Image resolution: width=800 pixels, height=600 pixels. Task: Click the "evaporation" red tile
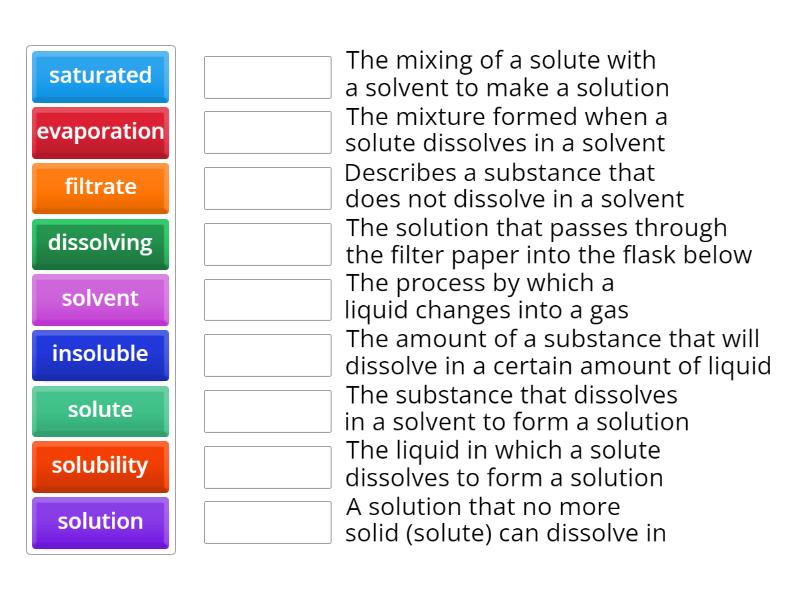(x=100, y=132)
